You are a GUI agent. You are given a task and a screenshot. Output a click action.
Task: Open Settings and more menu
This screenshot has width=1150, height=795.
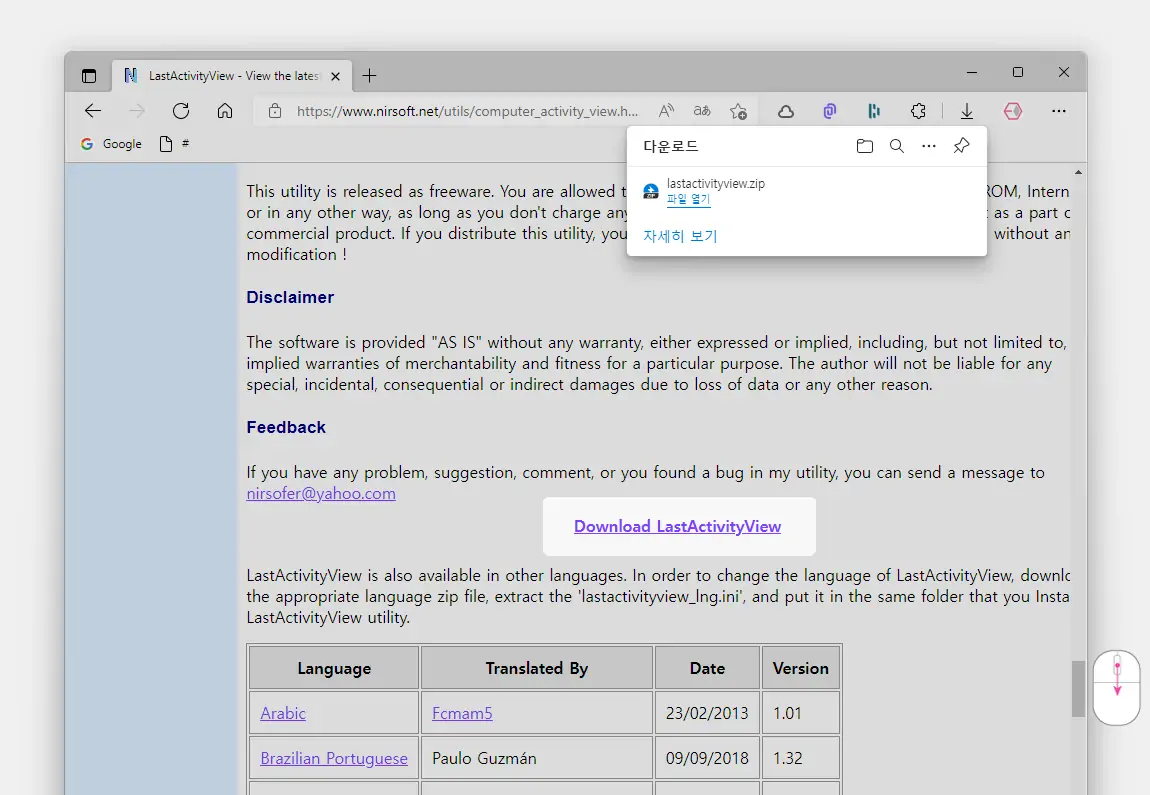tap(1058, 111)
